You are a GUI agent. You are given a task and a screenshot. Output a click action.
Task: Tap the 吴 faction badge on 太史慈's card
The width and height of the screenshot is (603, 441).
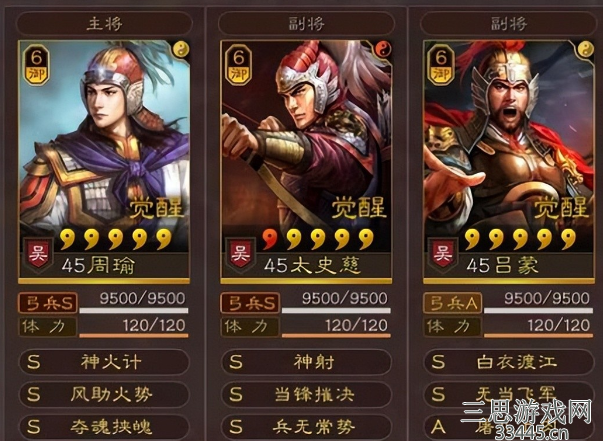click(240, 255)
